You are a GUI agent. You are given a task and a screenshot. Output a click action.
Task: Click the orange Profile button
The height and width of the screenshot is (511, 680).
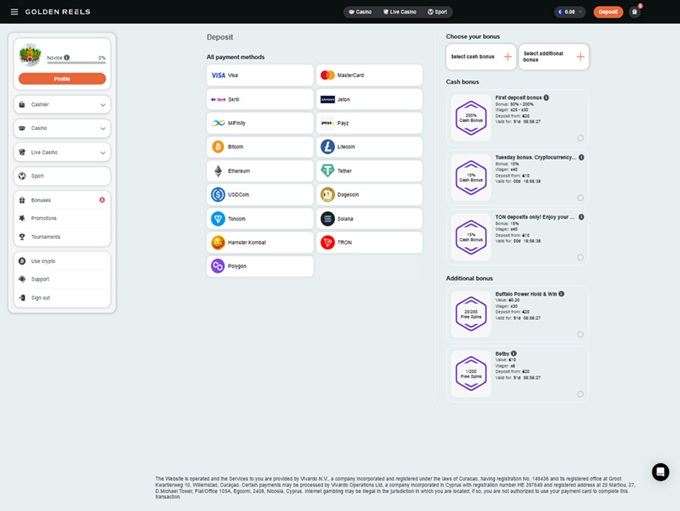pyautogui.click(x=62, y=78)
